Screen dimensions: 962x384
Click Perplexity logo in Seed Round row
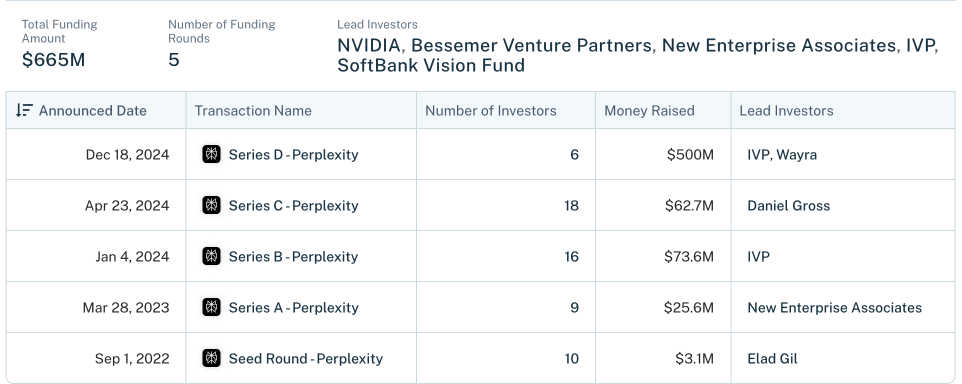[x=212, y=358]
